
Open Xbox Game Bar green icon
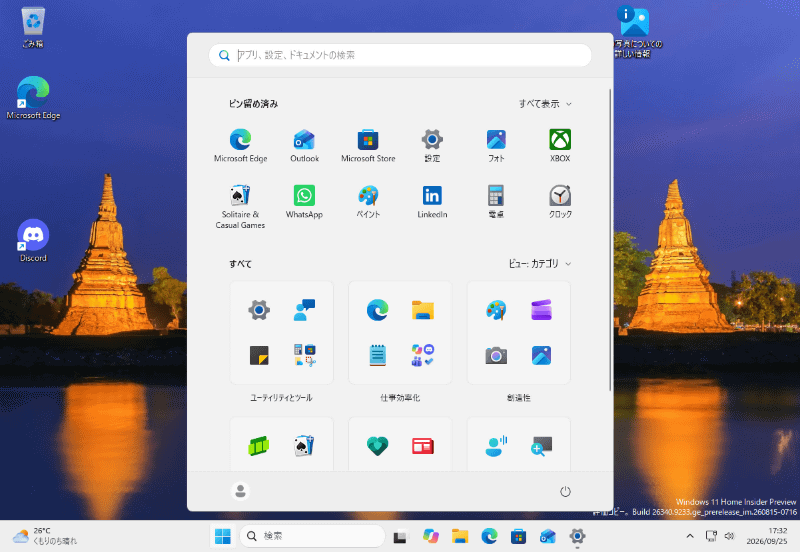[259, 446]
